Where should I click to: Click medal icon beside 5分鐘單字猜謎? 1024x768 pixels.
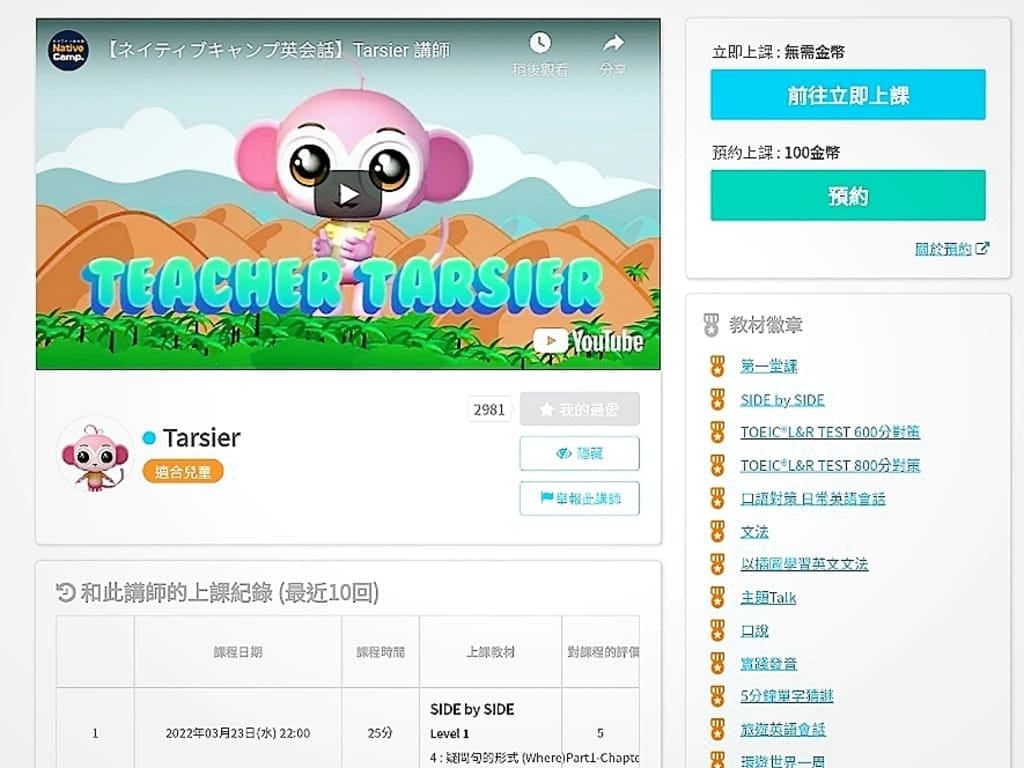717,696
